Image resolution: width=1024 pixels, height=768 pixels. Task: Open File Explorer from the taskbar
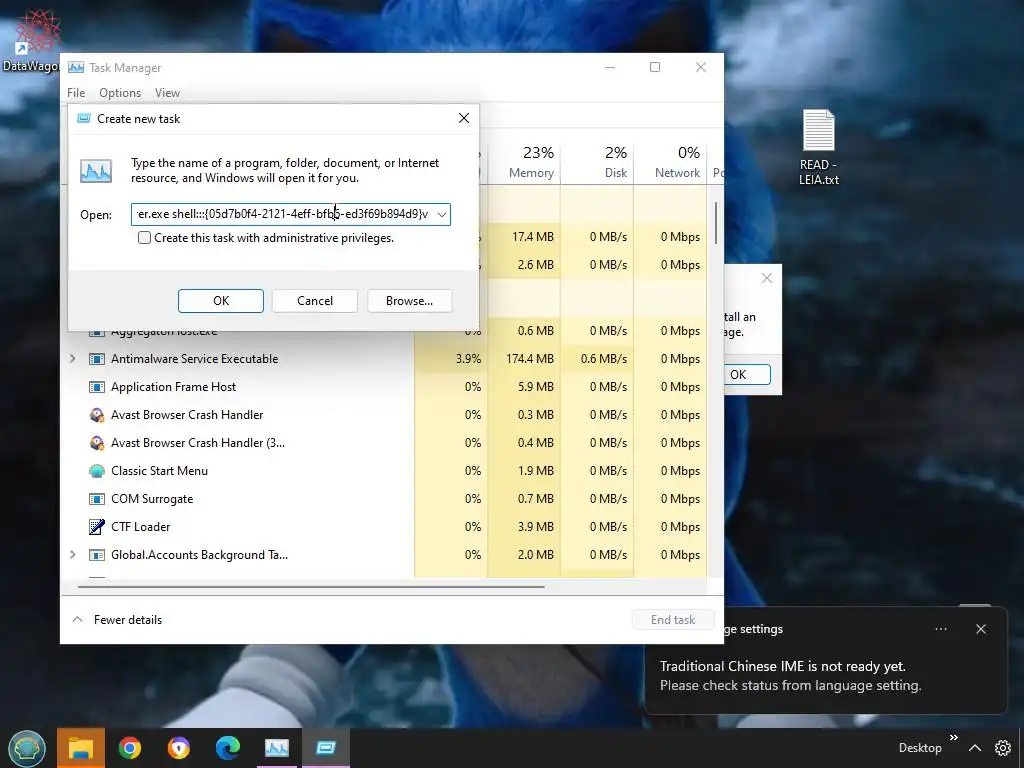[81, 748]
